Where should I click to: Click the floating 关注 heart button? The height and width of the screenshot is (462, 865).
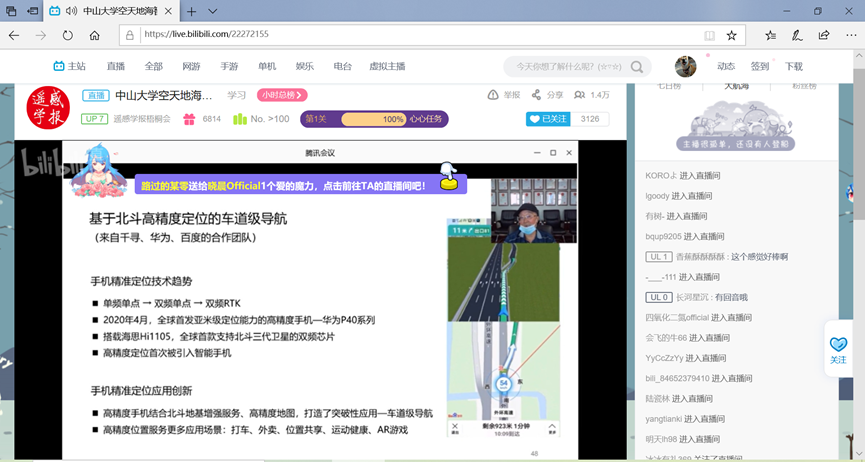tap(837, 348)
